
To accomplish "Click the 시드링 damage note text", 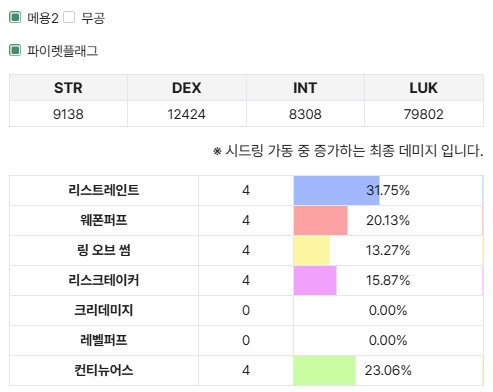I will [x=348, y=151].
